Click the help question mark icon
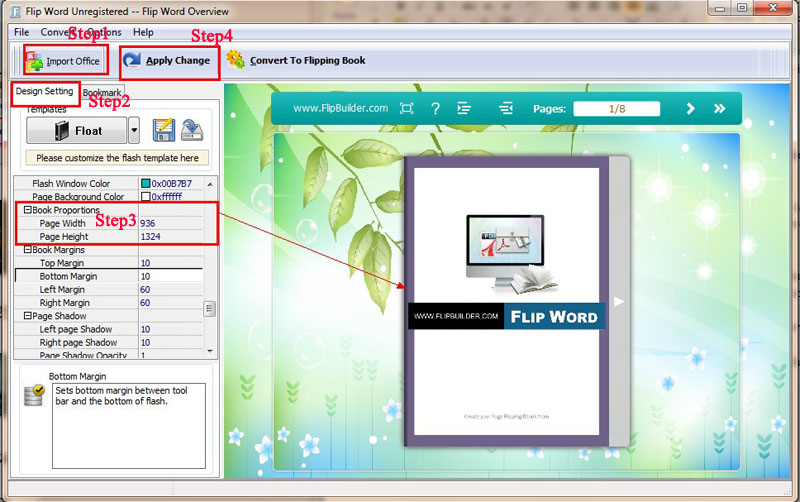800x502 pixels. 435,108
